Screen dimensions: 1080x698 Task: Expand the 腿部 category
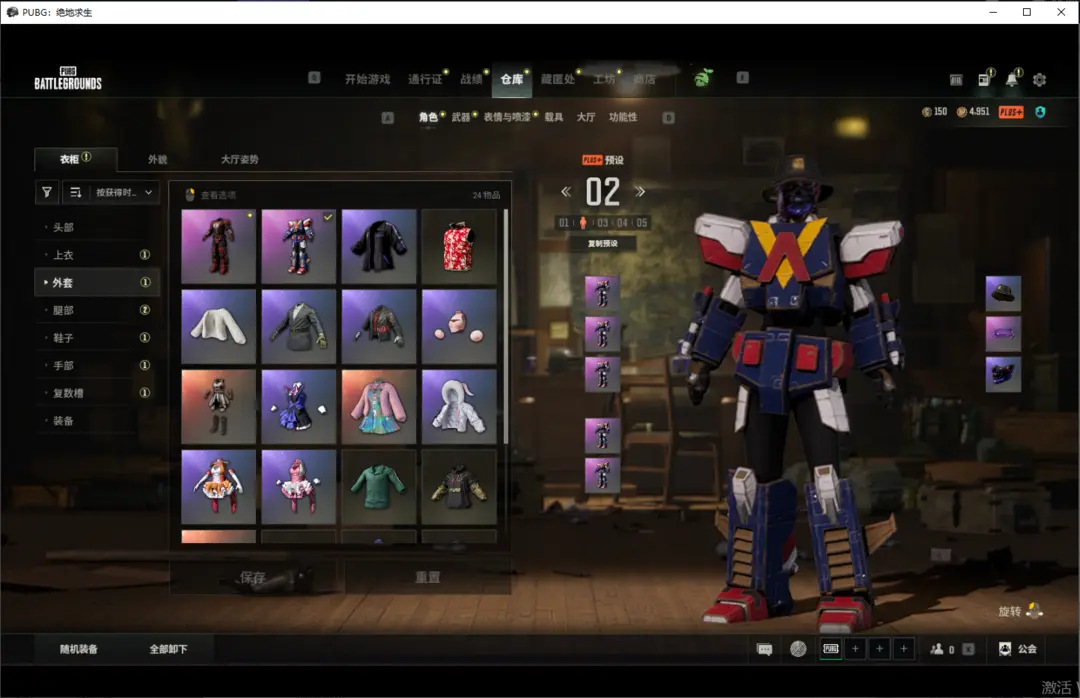point(97,310)
